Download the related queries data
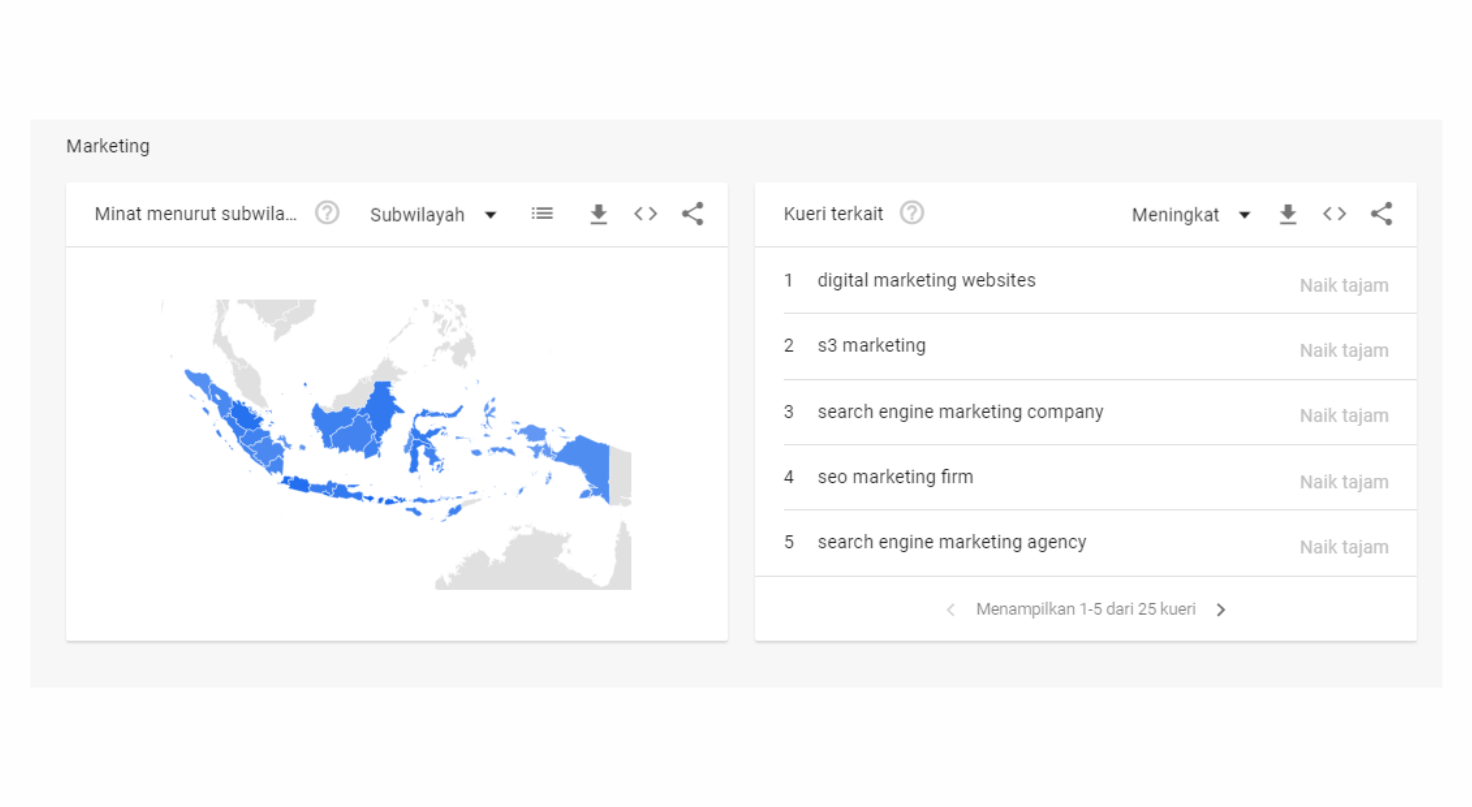1472x807 pixels. point(1288,213)
